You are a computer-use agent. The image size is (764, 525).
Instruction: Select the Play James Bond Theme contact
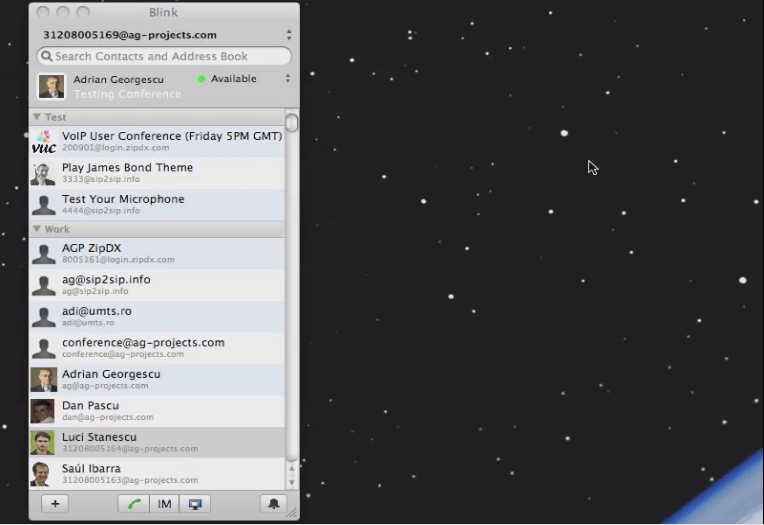127,173
